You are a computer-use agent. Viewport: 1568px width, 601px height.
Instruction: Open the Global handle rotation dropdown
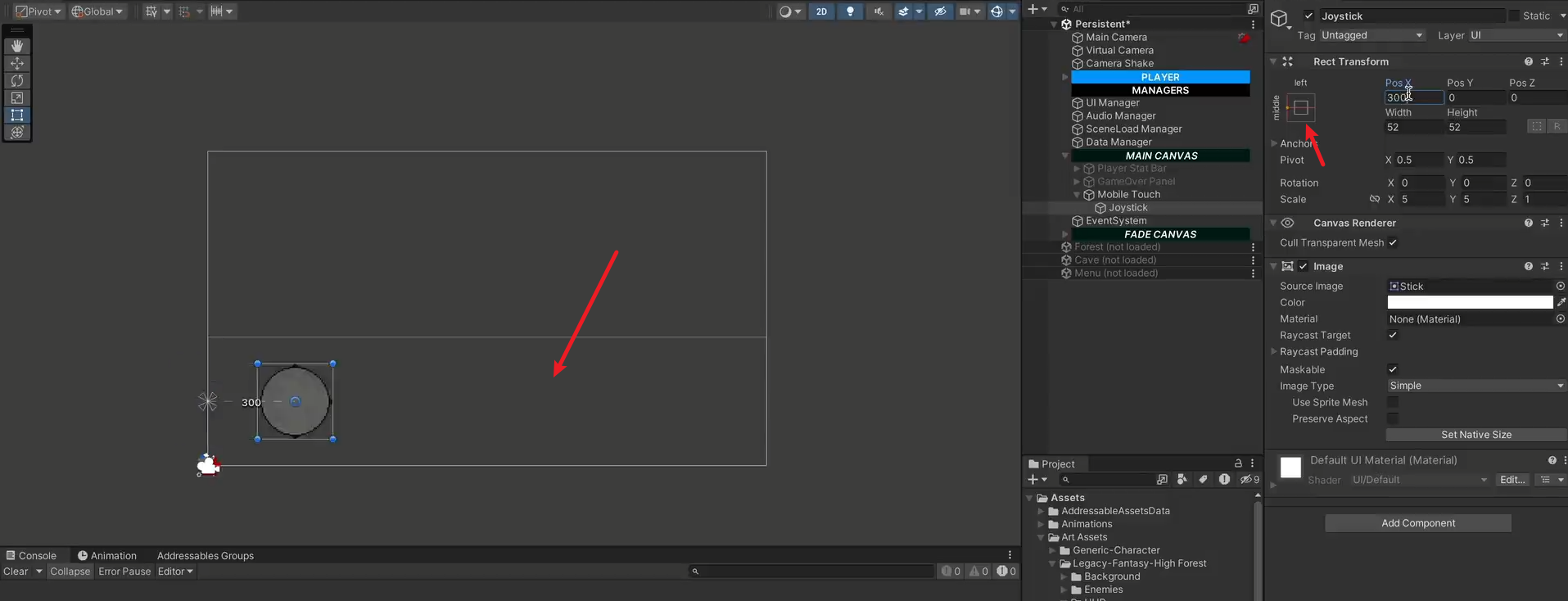97,11
